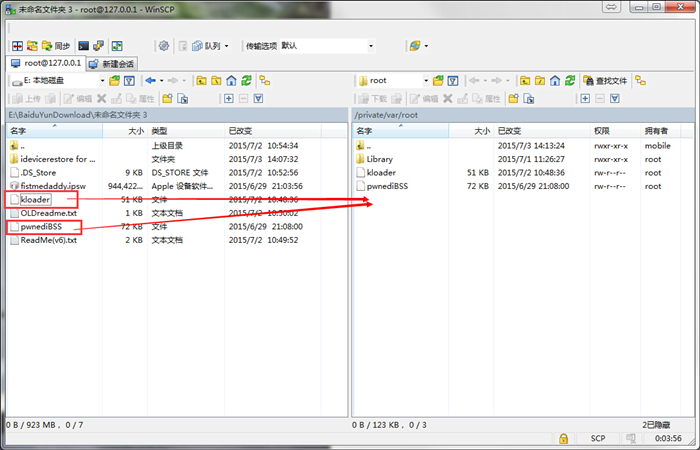Viewport: 700px width, 450px height.
Task: Sort remote files by 拥有者 column
Action: (x=660, y=131)
